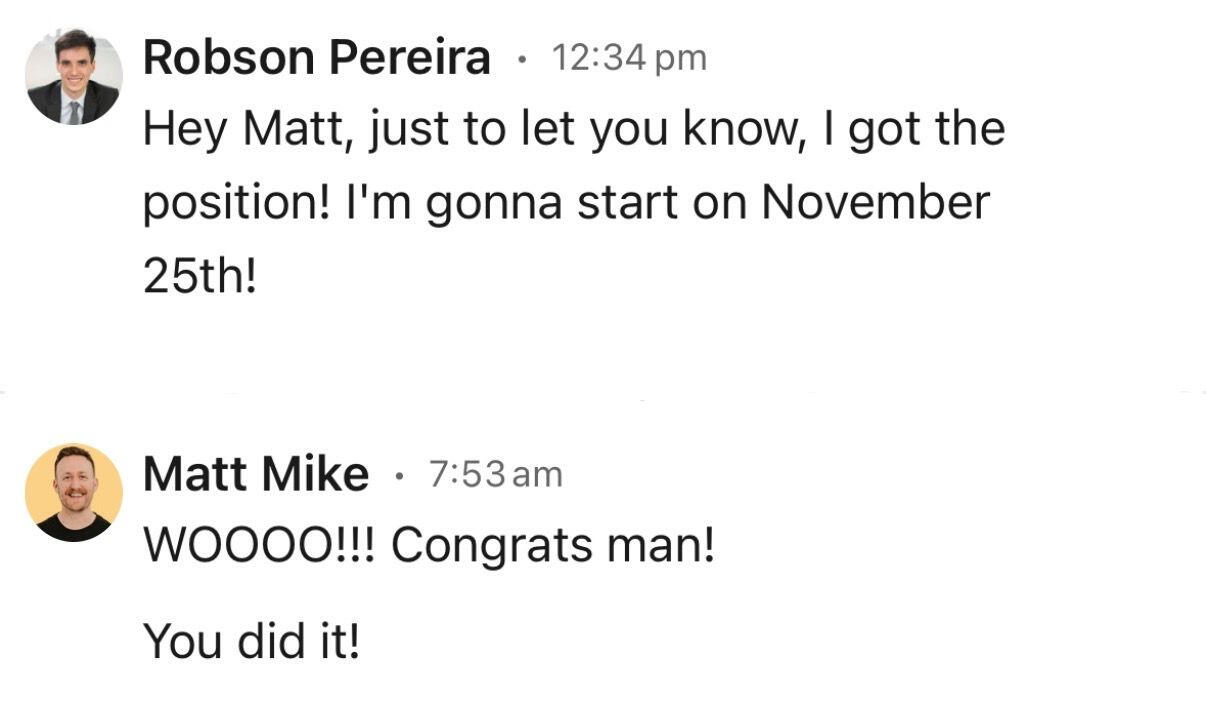Image resolution: width=1206 pixels, height=706 pixels.
Task: Click the divider line between the messages
Action: click(603, 393)
